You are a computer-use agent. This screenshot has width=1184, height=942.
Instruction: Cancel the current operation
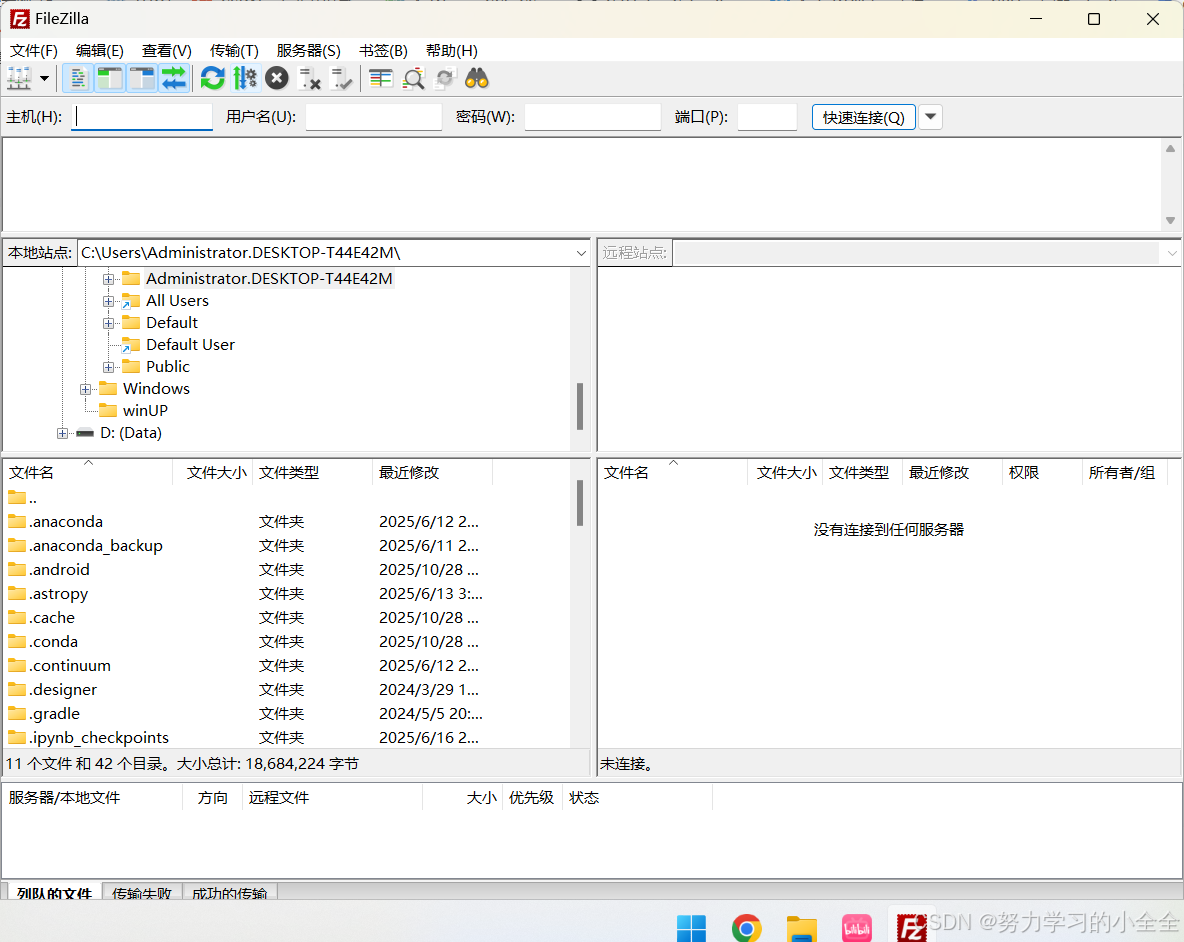[x=277, y=78]
